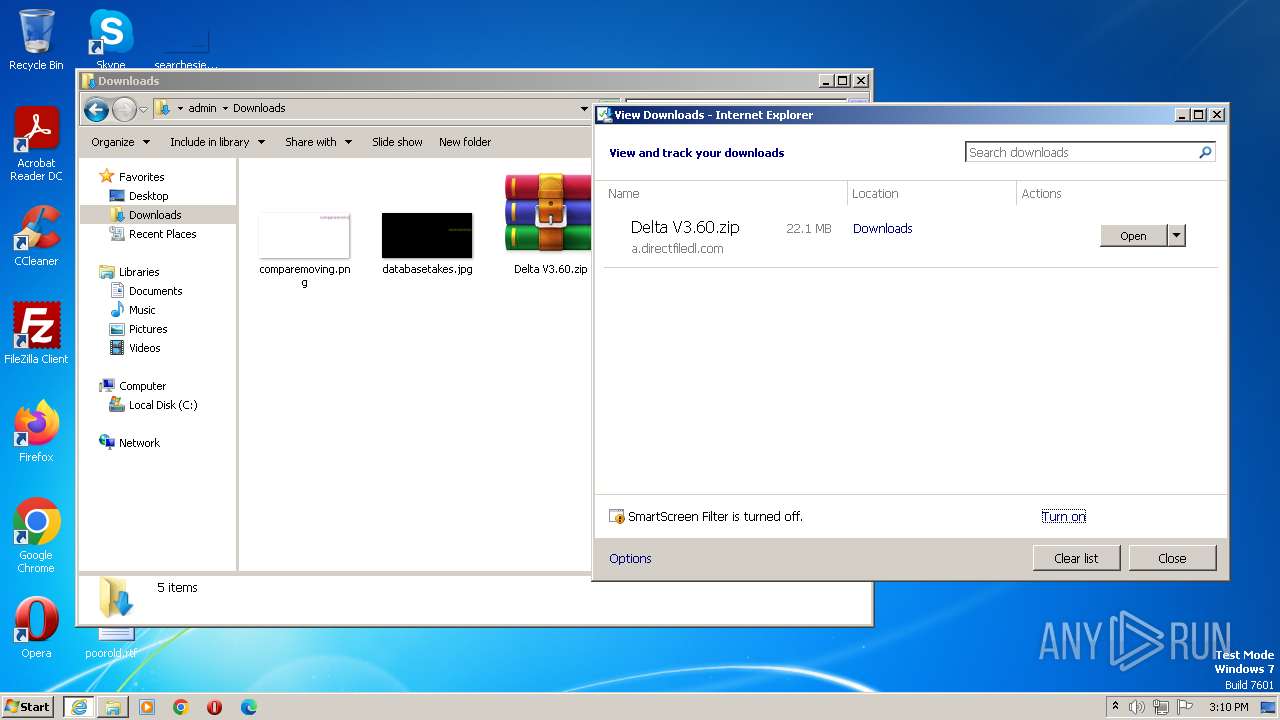Click the volume speaker tray icon
The width and height of the screenshot is (1280, 720).
click(1137, 707)
